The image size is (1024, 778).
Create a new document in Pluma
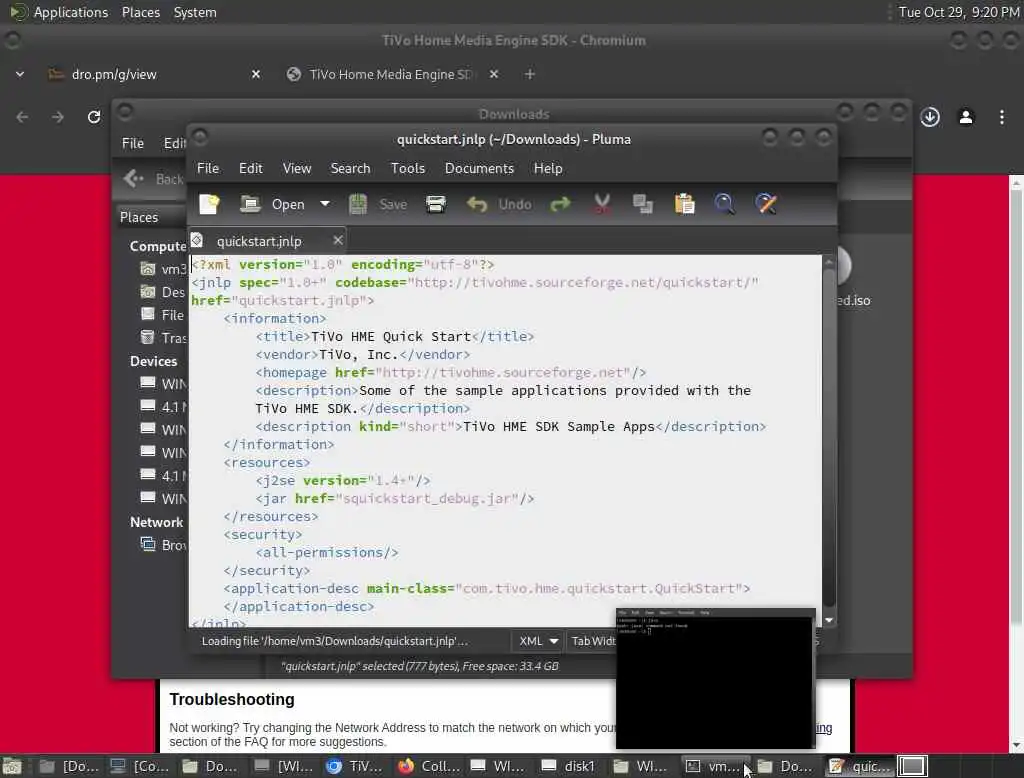[209, 204]
